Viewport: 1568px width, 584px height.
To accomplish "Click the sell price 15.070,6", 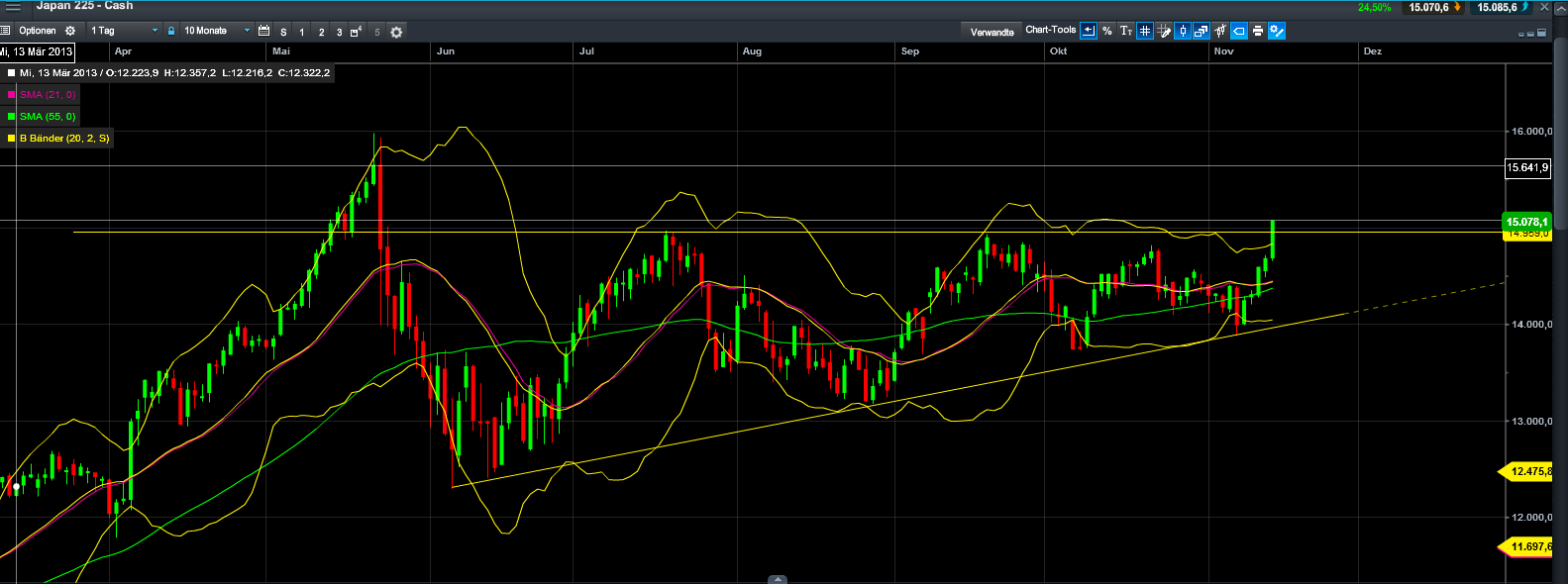I will pyautogui.click(x=1432, y=7).
